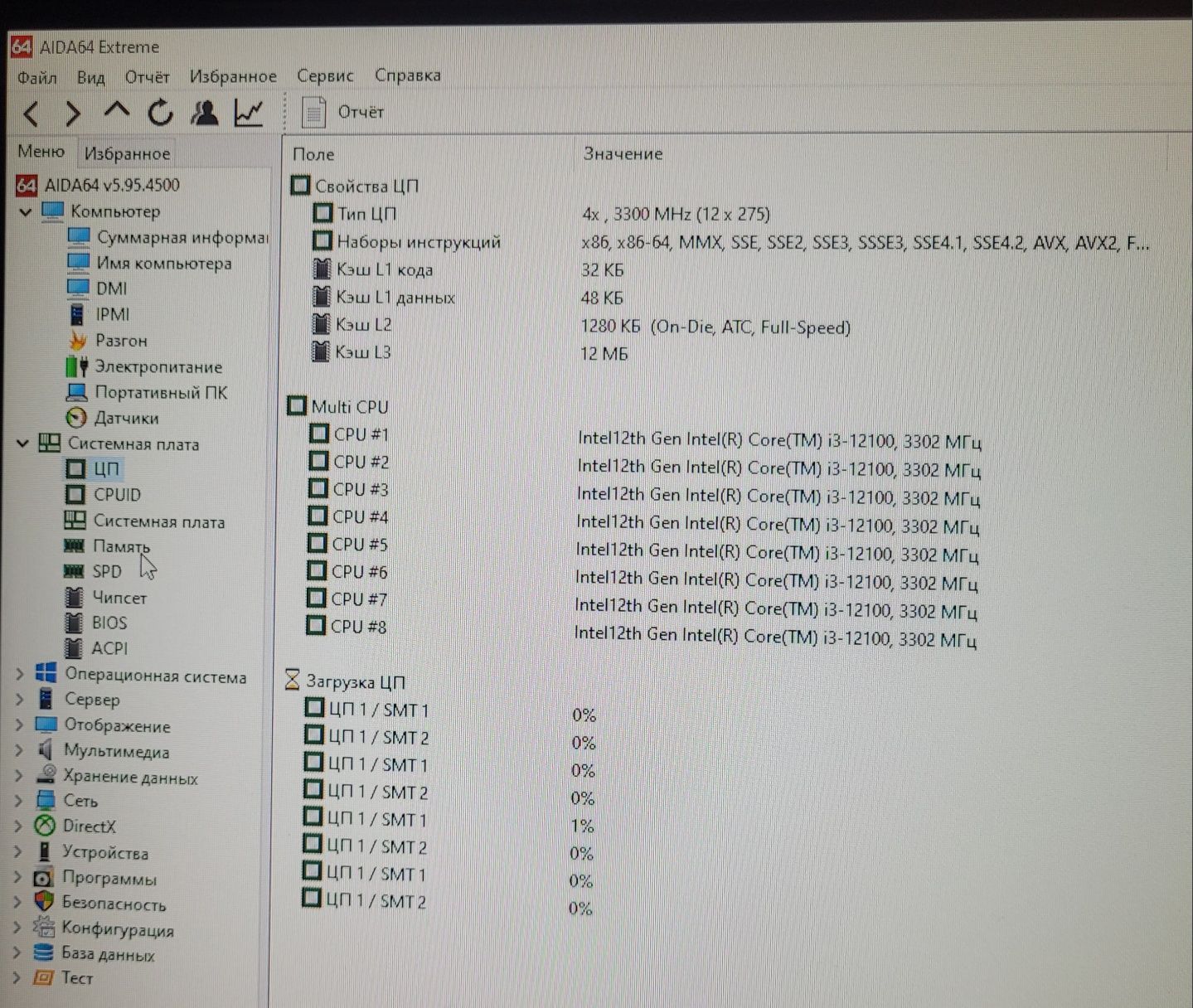
Task: Click the Refresh toolbar icon
Action: pyautogui.click(x=160, y=112)
